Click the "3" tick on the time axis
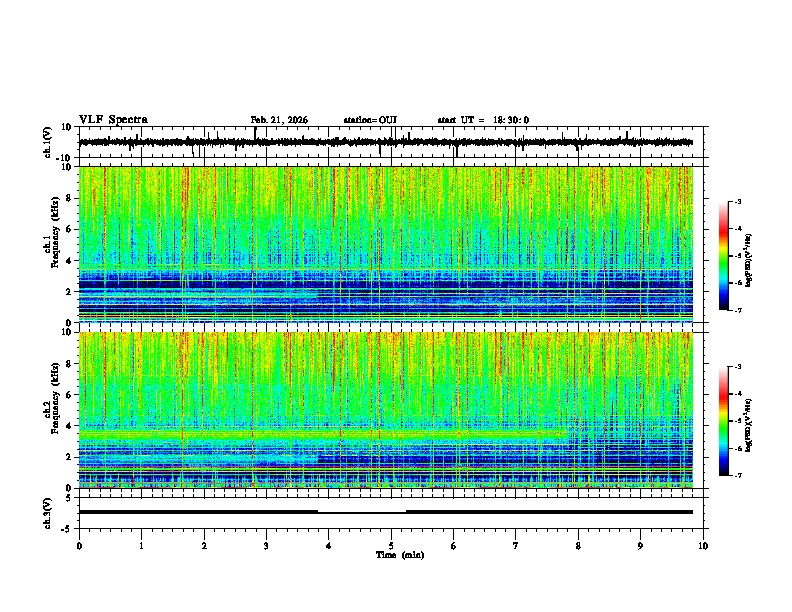This screenshot has height=612, width=792. (266, 546)
